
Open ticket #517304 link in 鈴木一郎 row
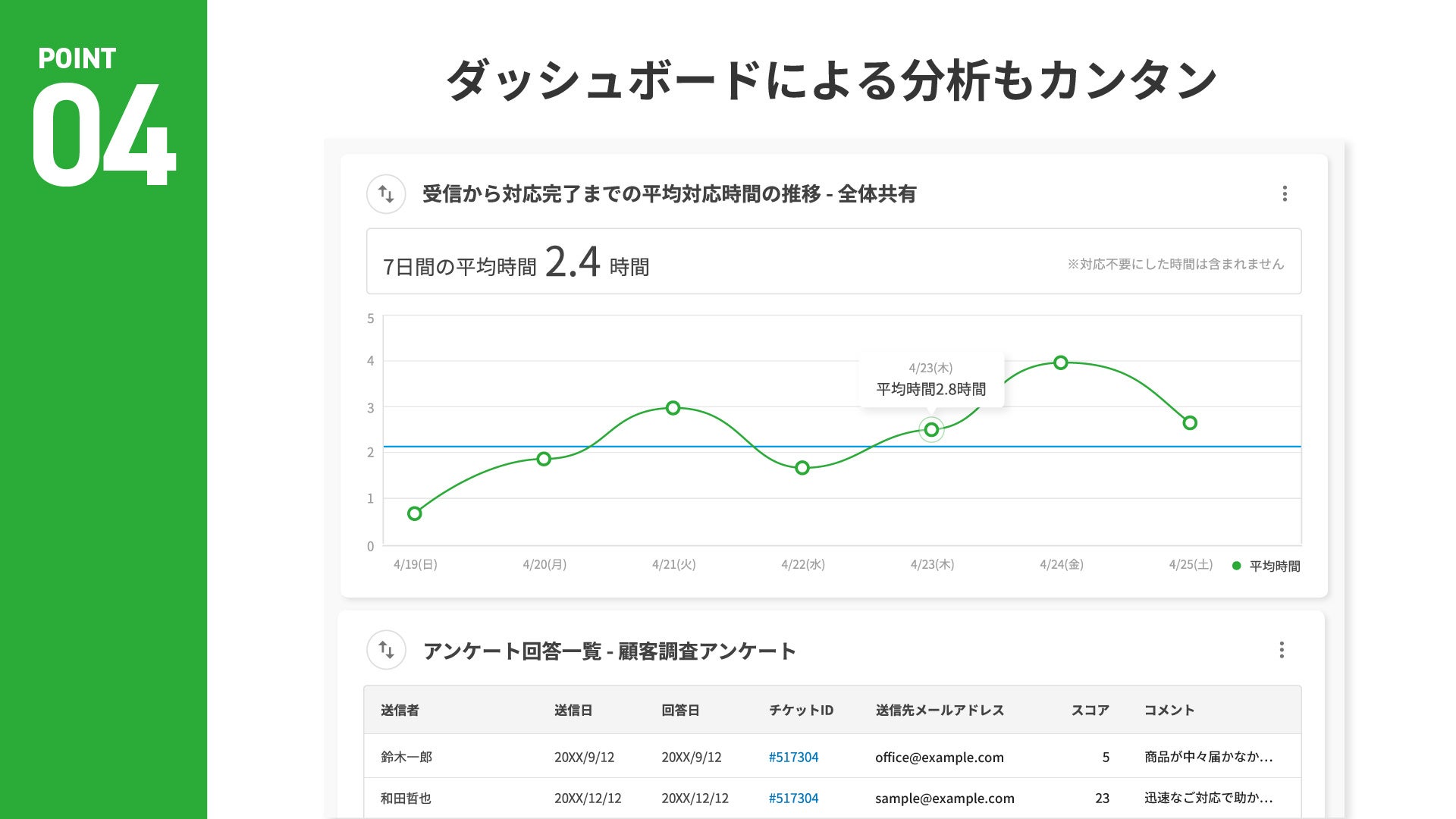[793, 757]
